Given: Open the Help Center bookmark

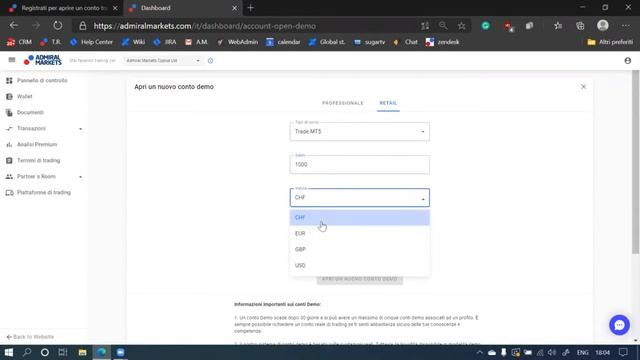Looking at the screenshot, I should [91, 42].
